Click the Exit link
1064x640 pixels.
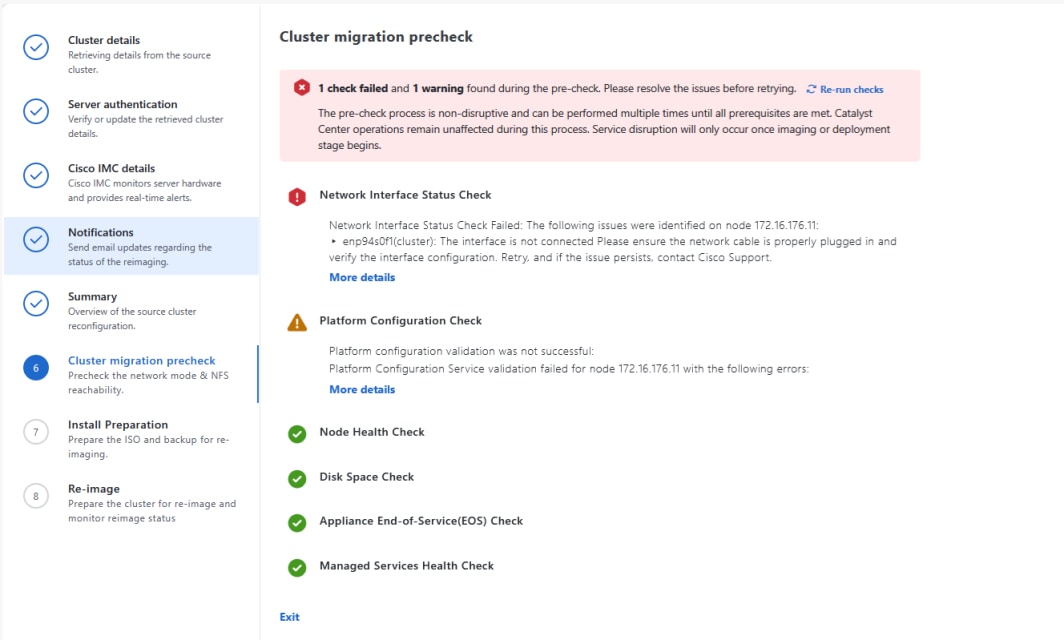click(289, 617)
